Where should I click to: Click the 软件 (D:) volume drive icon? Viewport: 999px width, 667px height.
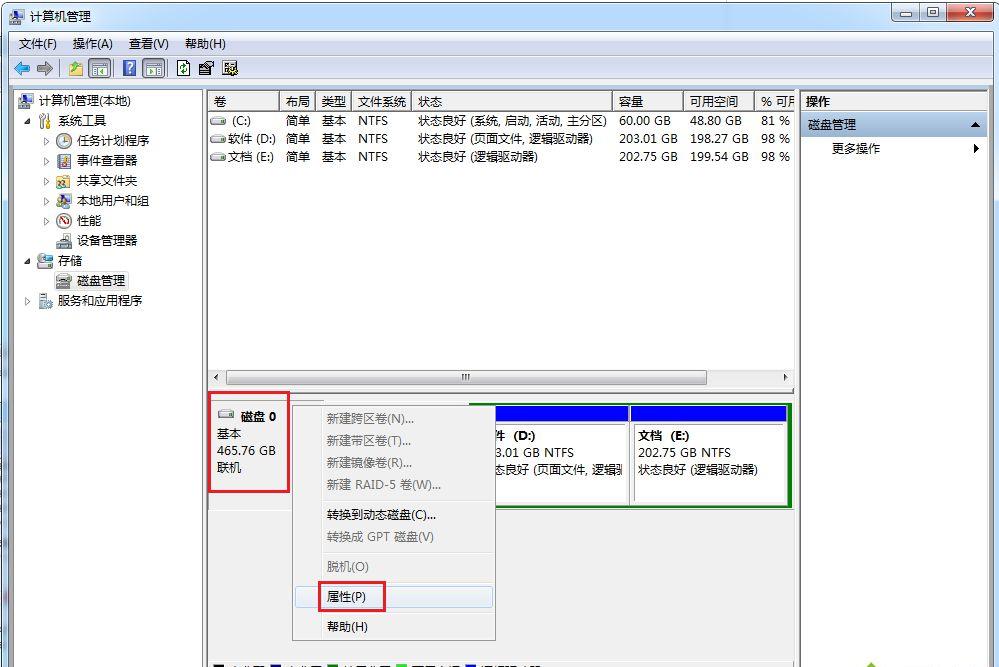(219, 138)
